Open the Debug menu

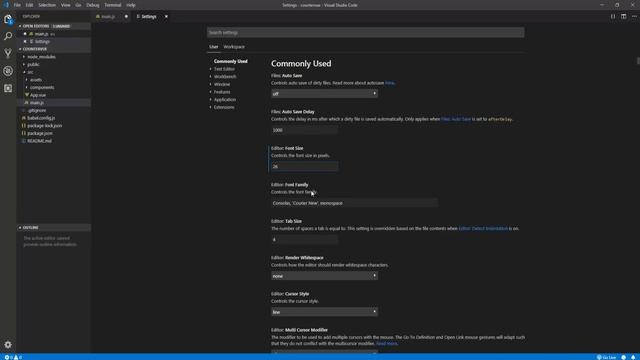point(93,5)
